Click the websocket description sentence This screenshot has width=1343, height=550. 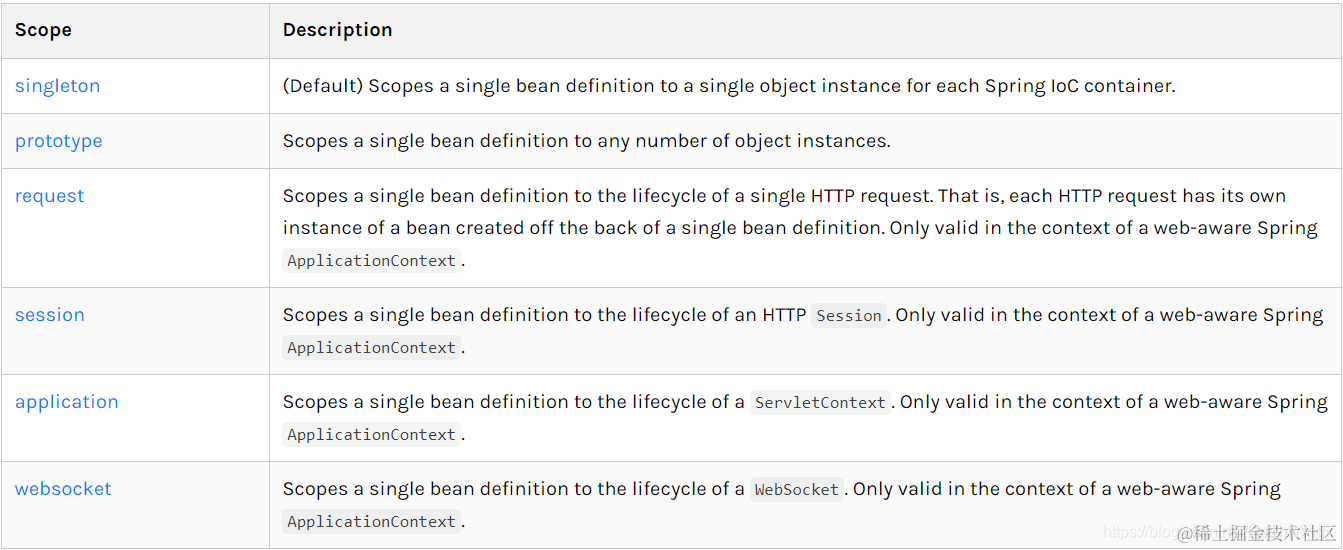pos(782,505)
